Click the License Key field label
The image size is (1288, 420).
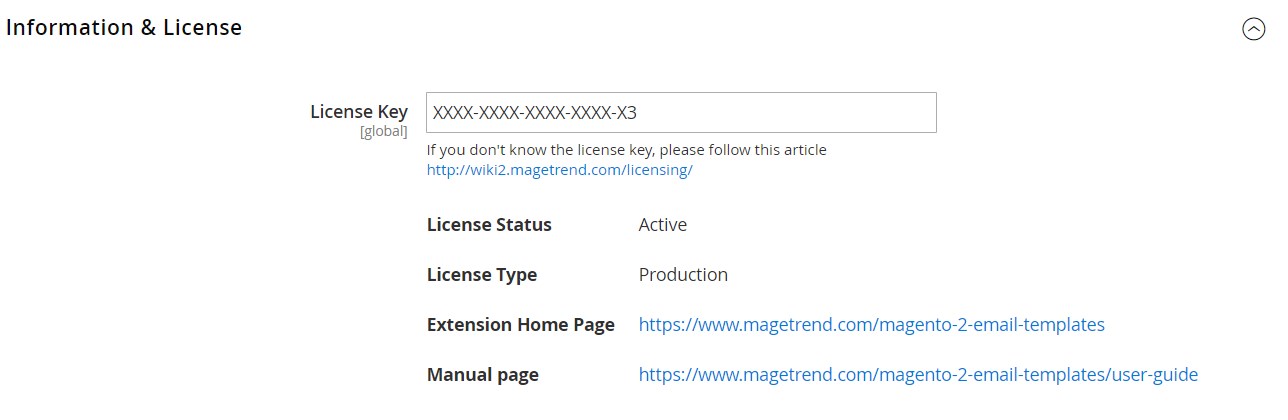click(x=359, y=112)
